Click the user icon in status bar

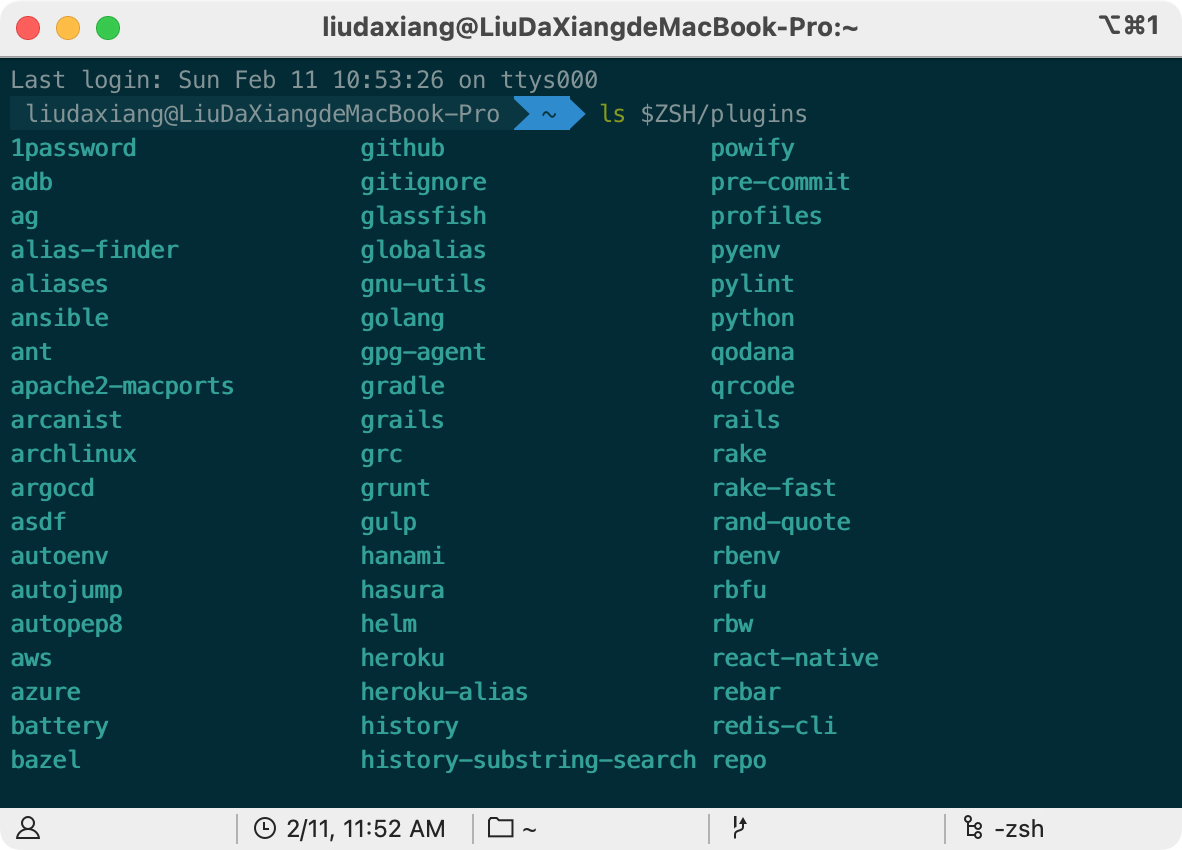(x=28, y=828)
